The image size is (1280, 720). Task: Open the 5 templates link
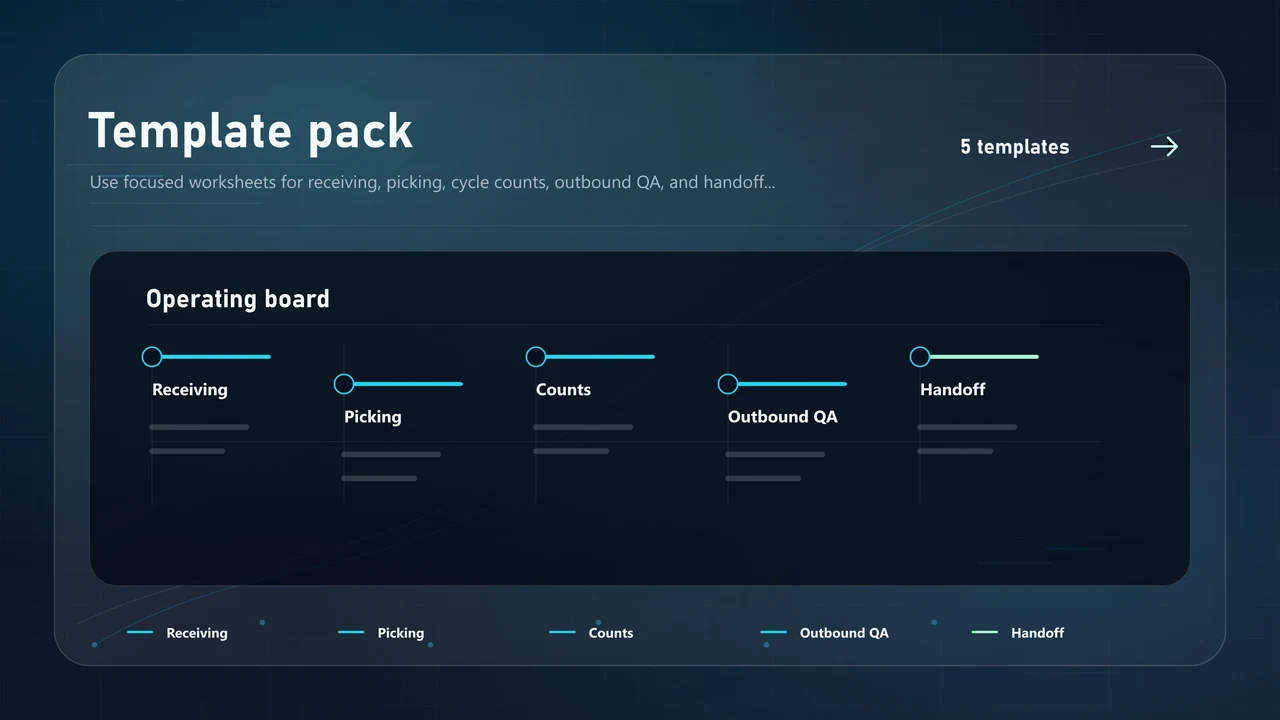click(x=1015, y=147)
